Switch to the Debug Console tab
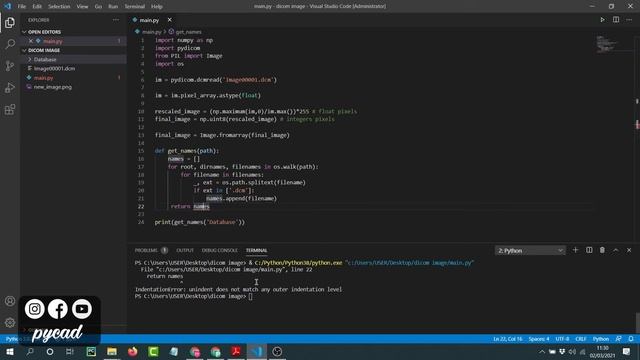 click(220, 250)
